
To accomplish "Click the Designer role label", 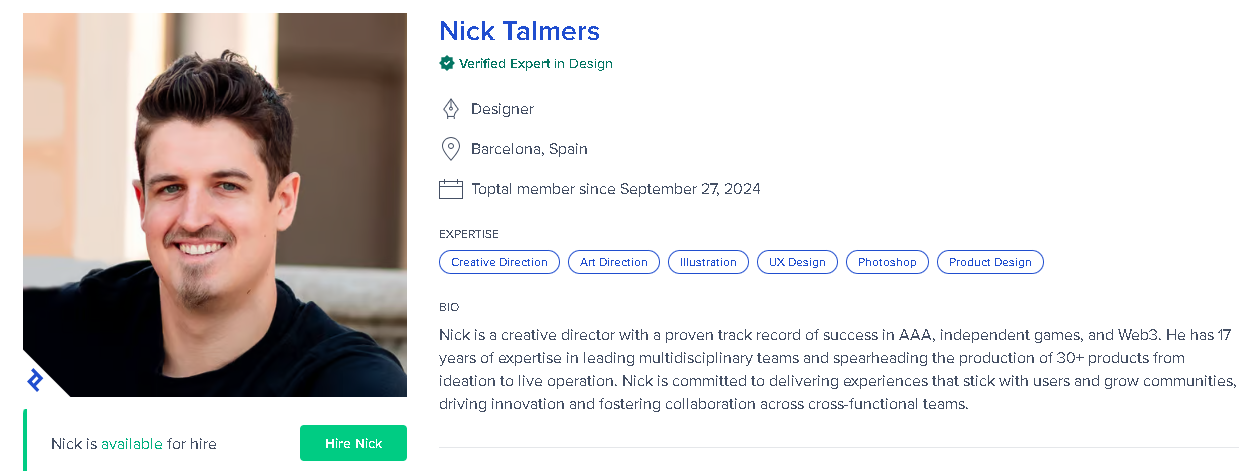I will click(x=502, y=109).
